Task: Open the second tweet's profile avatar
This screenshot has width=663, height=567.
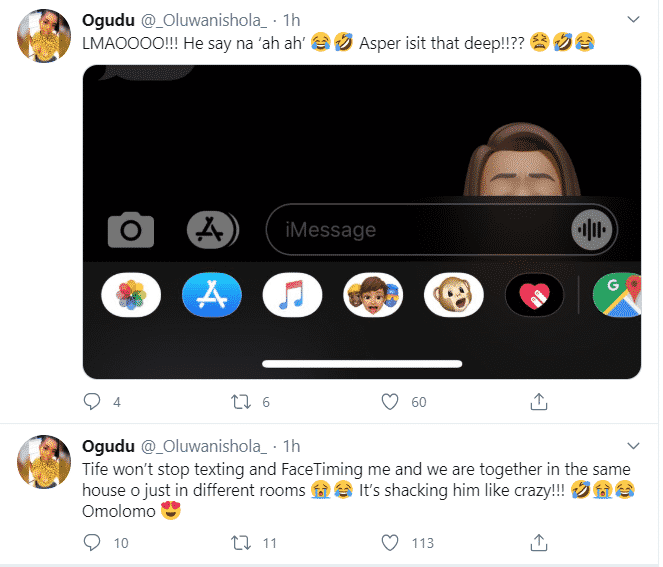Action: [x=41, y=463]
